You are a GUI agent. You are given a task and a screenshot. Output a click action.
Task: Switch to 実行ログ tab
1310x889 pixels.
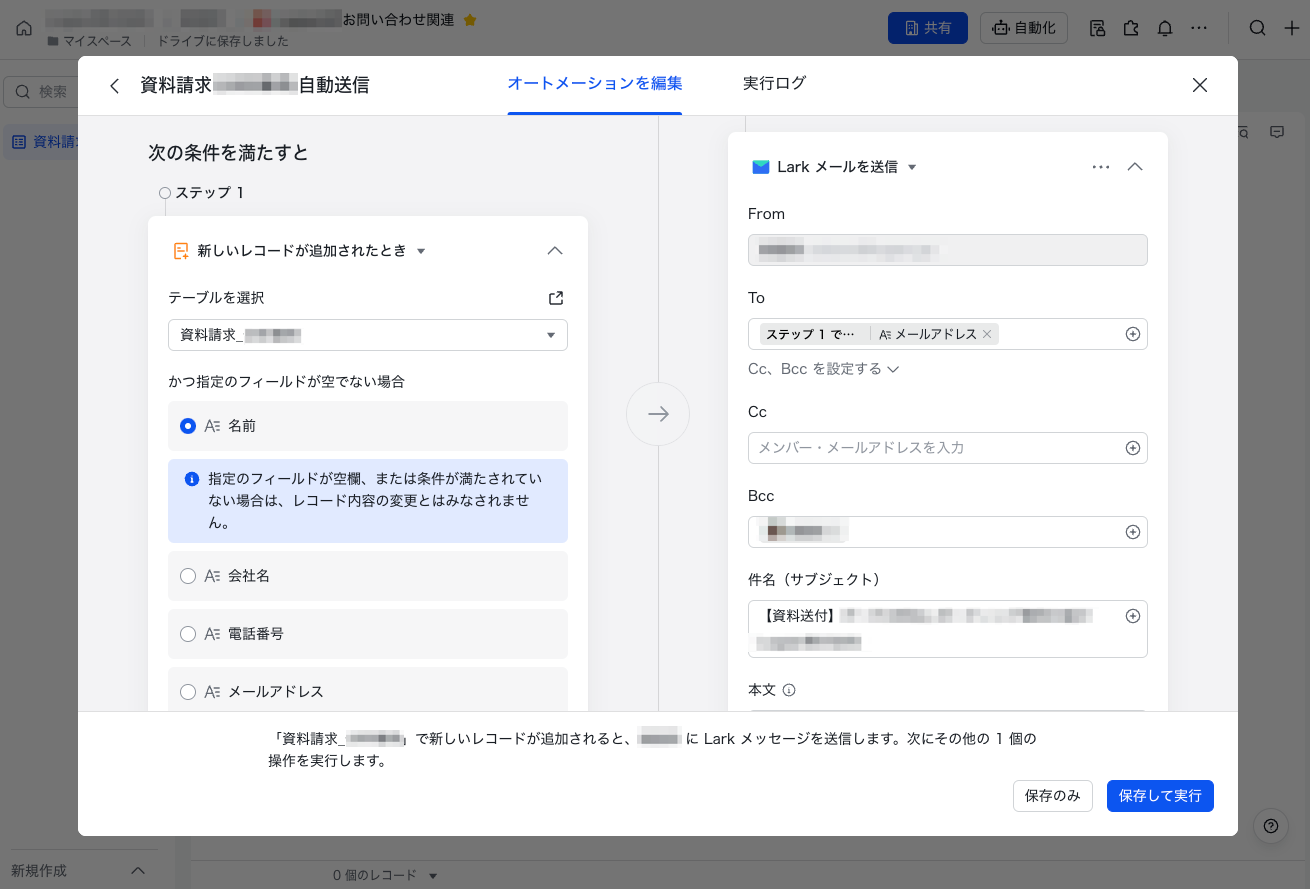tap(775, 84)
